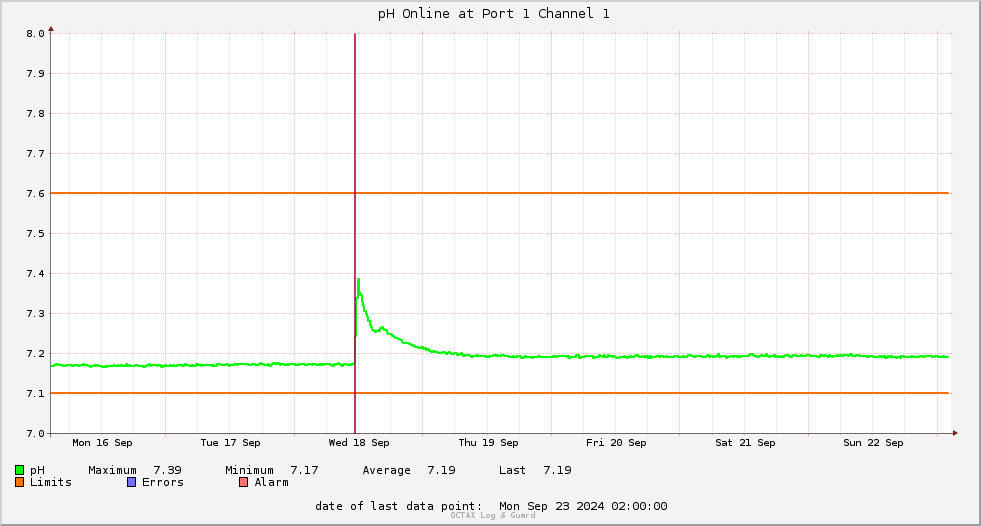Click the 'Mon Sep 23 2024 02:00:00' date text
The image size is (981, 526).
[x=583, y=506]
